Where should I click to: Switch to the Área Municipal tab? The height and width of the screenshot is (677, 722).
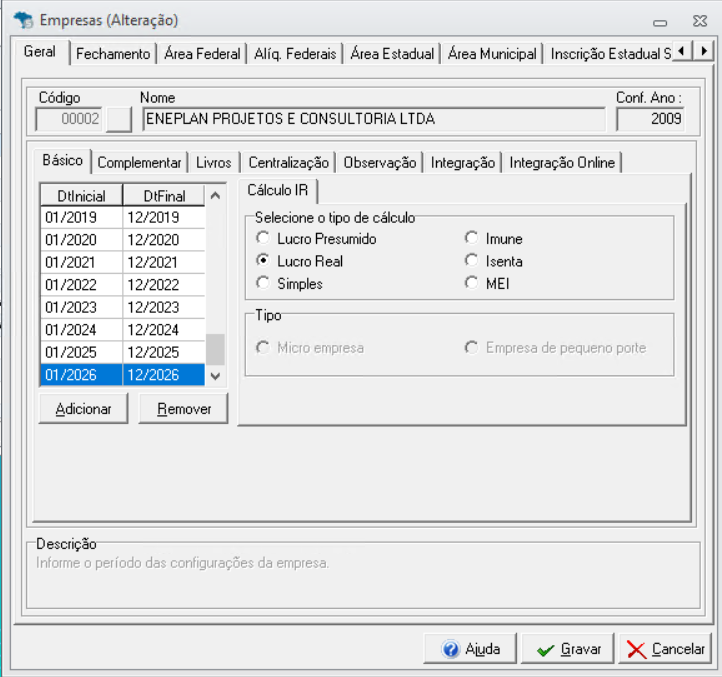pyautogui.click(x=492, y=54)
